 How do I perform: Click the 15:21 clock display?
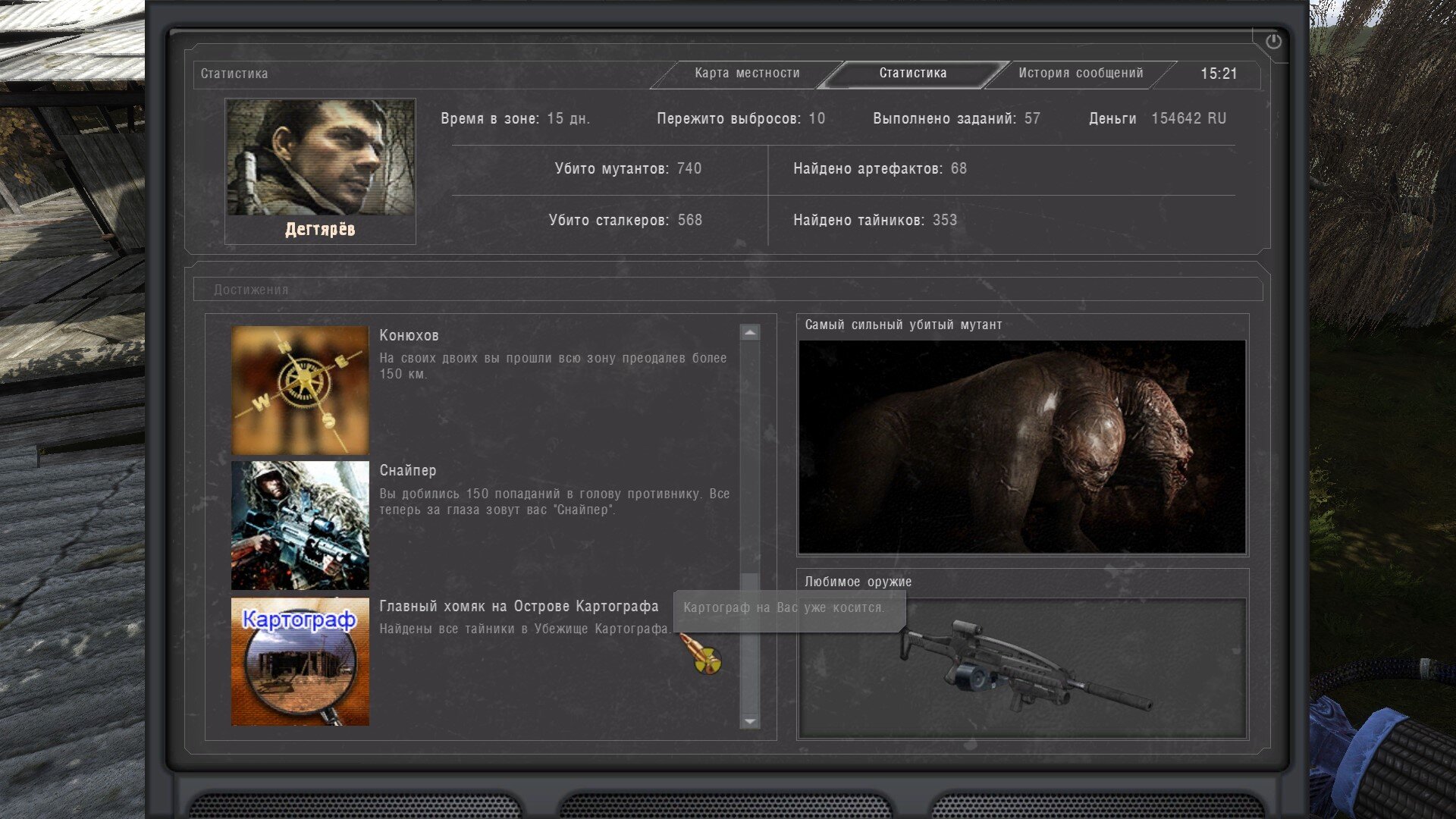pos(1219,74)
